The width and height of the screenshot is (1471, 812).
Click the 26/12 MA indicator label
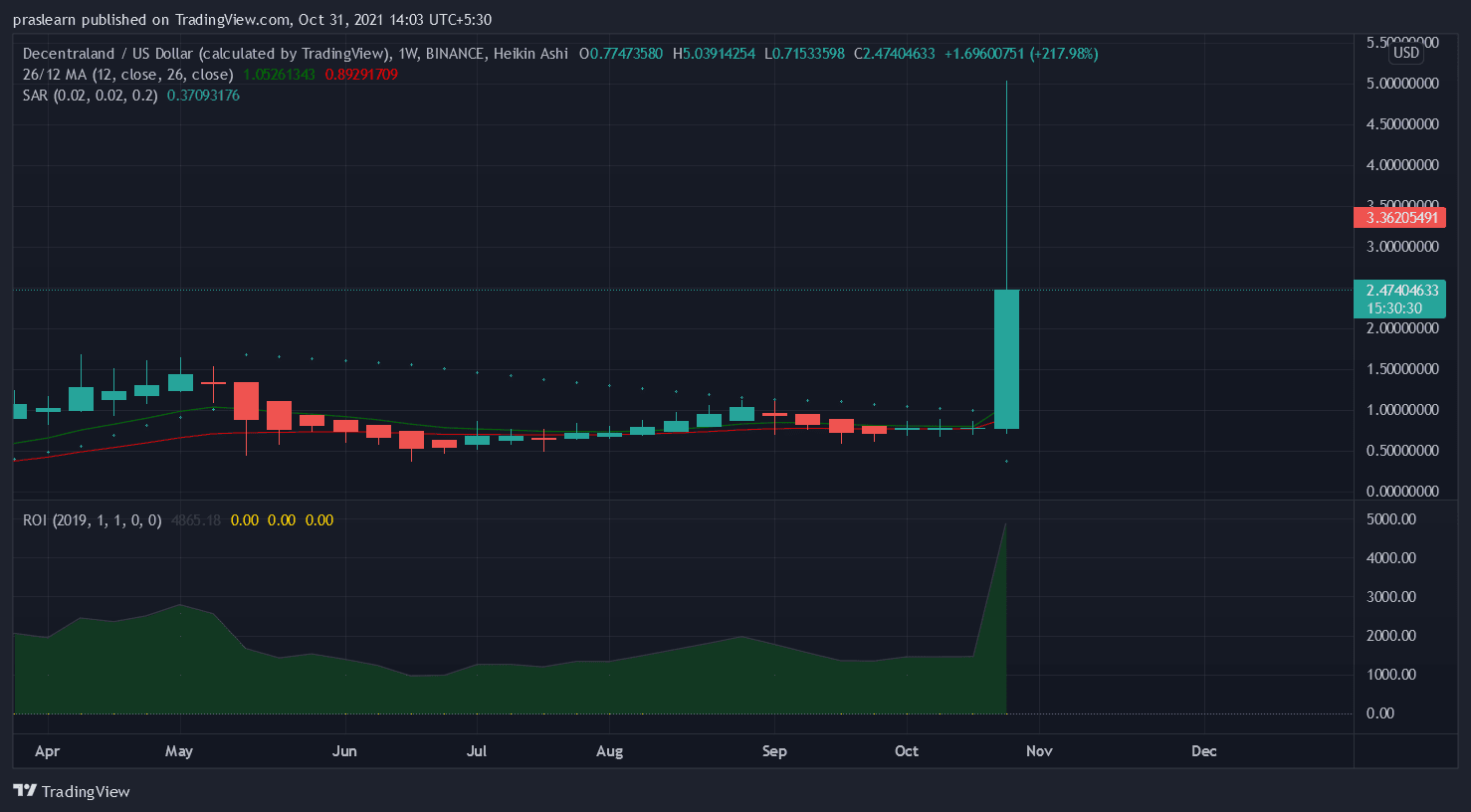click(127, 75)
